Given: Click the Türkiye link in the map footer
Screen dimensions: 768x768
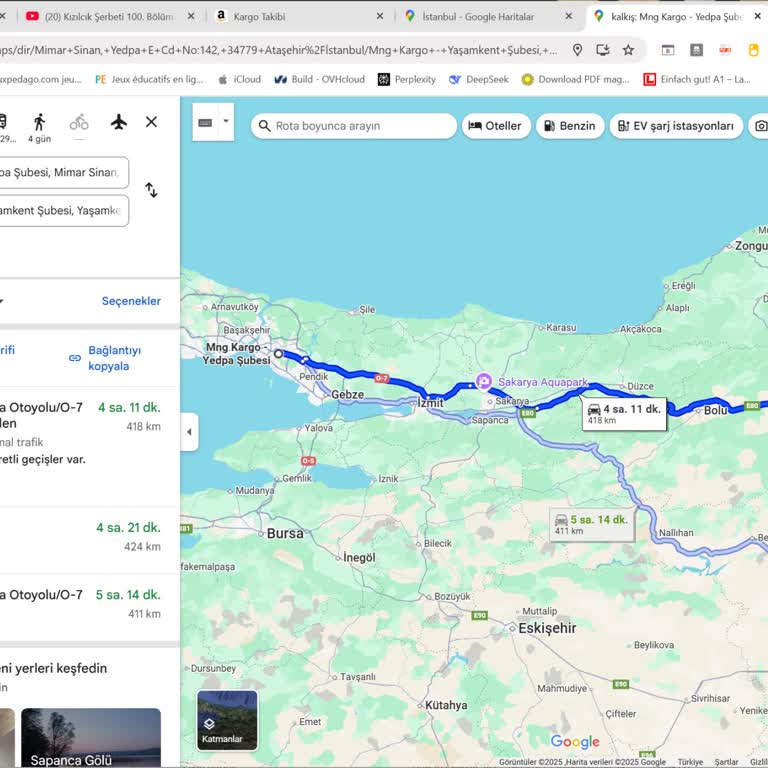Looking at the screenshot, I should point(690,762).
